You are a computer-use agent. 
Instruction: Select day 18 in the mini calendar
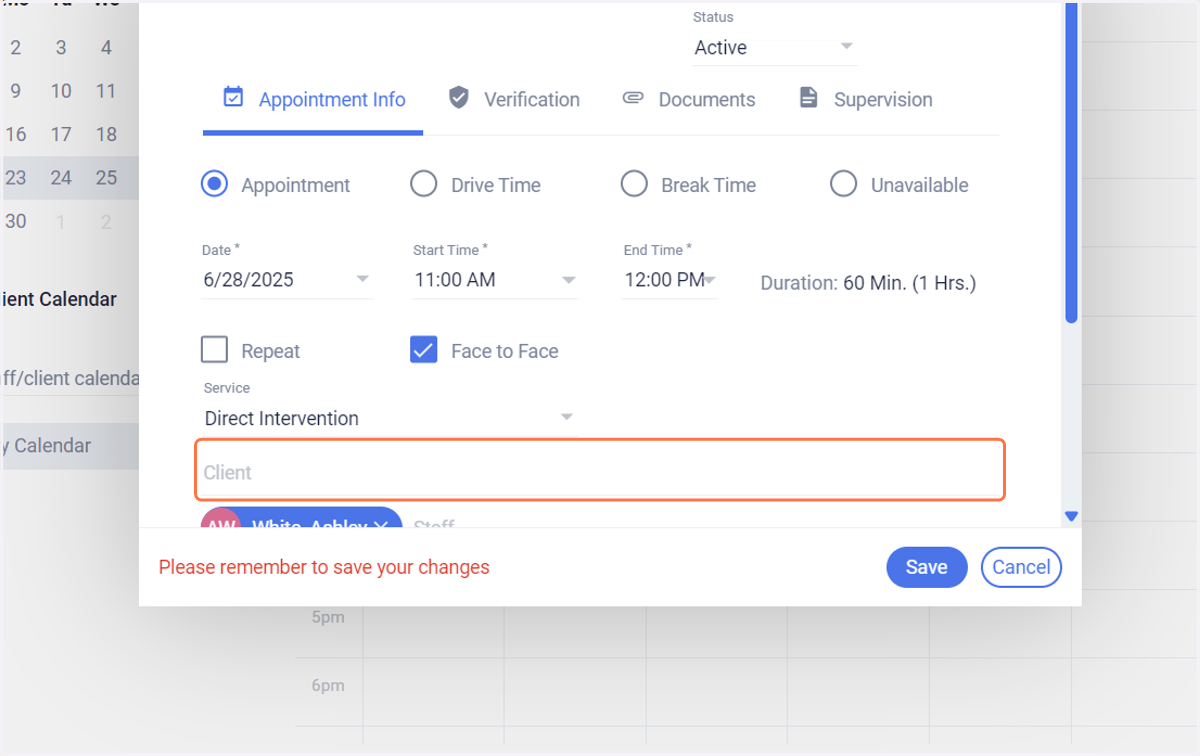click(x=106, y=134)
